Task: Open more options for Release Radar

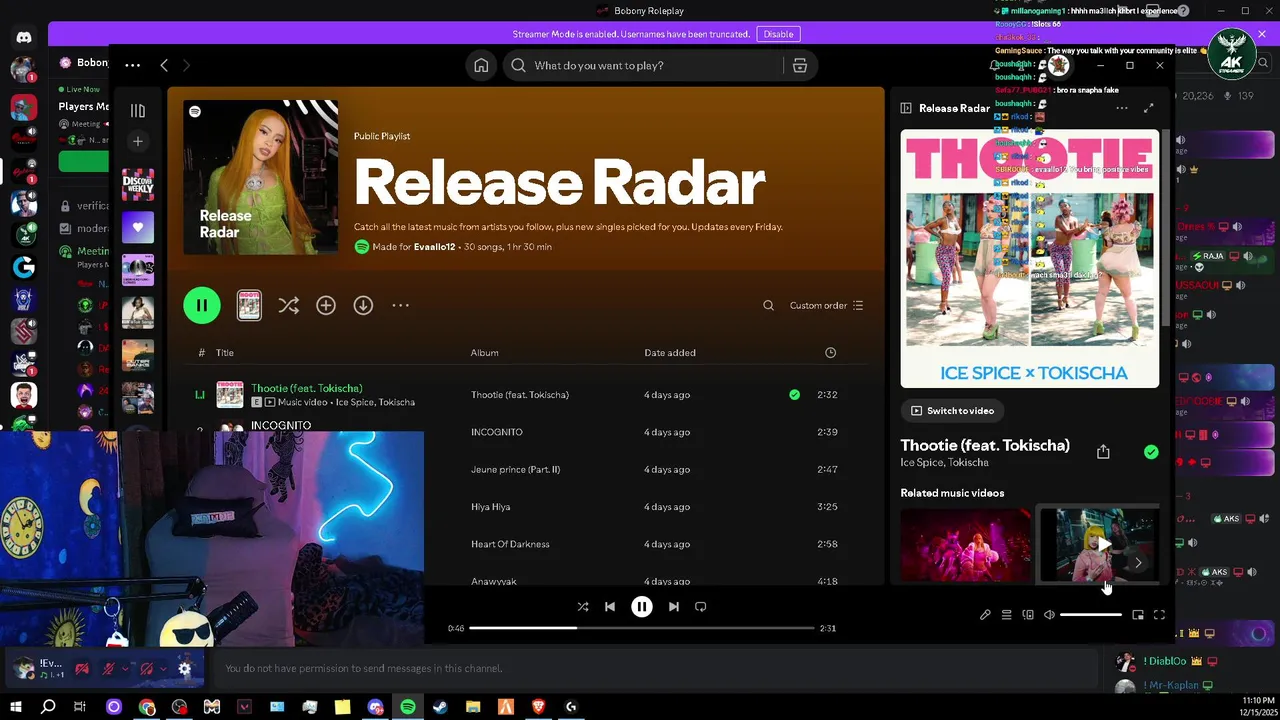Action: tap(400, 305)
